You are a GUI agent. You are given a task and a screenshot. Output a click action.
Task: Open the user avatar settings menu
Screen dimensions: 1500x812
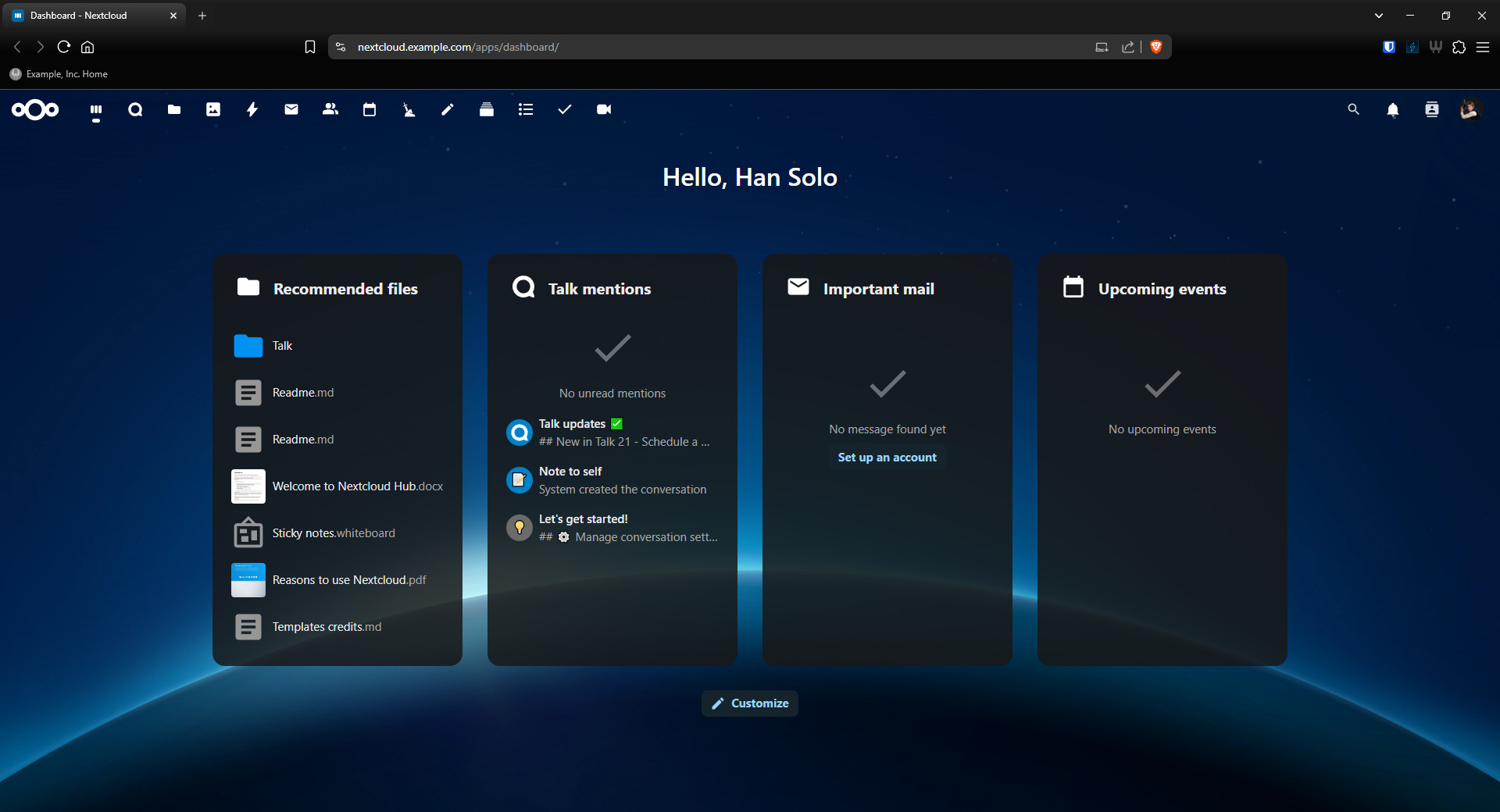point(1470,110)
